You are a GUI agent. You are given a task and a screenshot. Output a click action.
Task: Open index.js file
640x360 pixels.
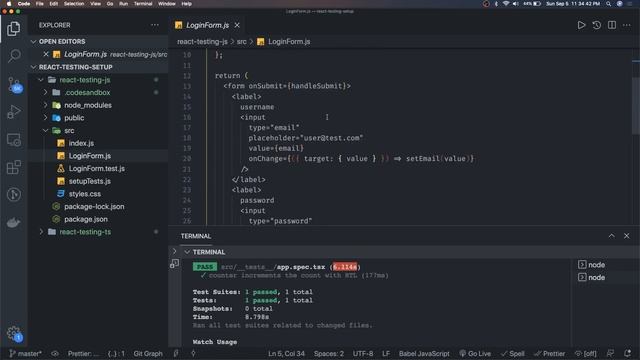[81, 143]
